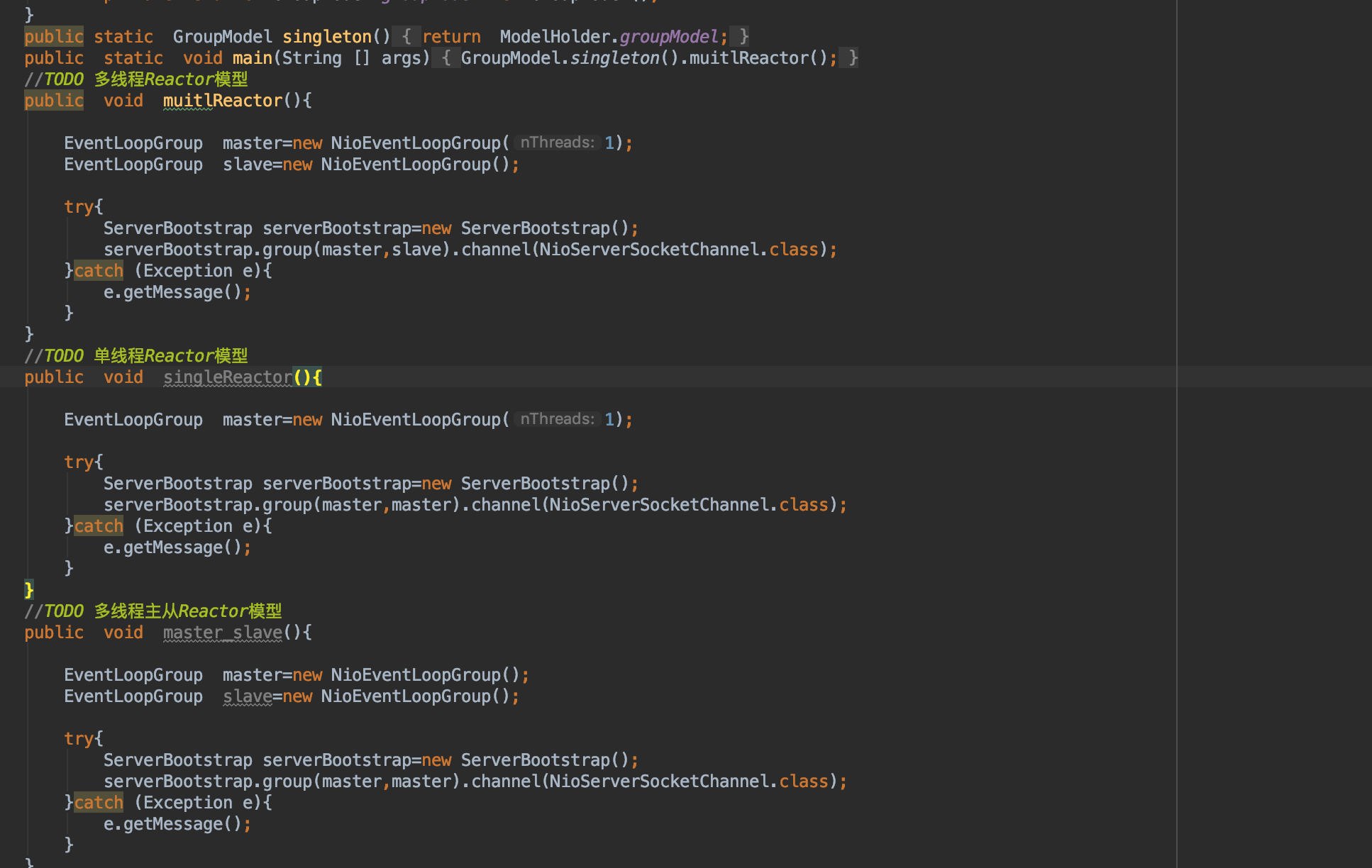Click nThreads hint in singleReactor method

click(557, 419)
